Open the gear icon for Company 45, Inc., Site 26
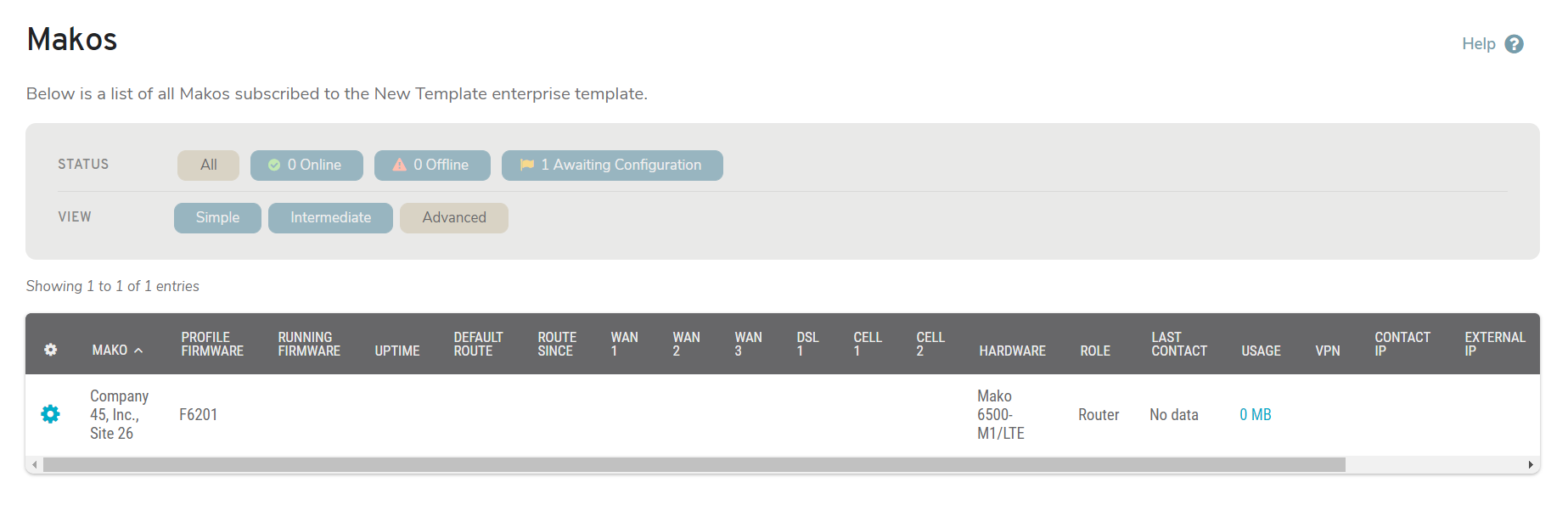The height and width of the screenshot is (505, 1568). coord(50,414)
